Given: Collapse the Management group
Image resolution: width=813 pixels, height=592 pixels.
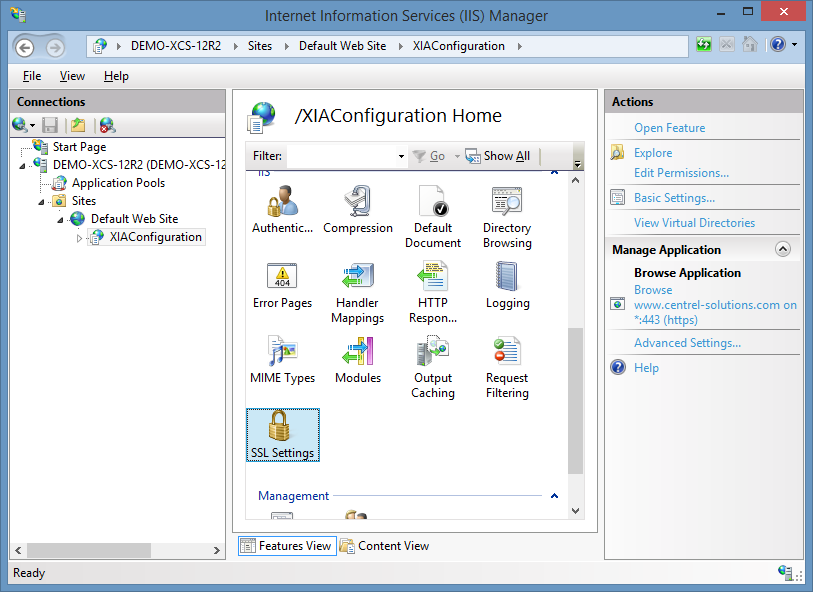Looking at the screenshot, I should pos(554,496).
